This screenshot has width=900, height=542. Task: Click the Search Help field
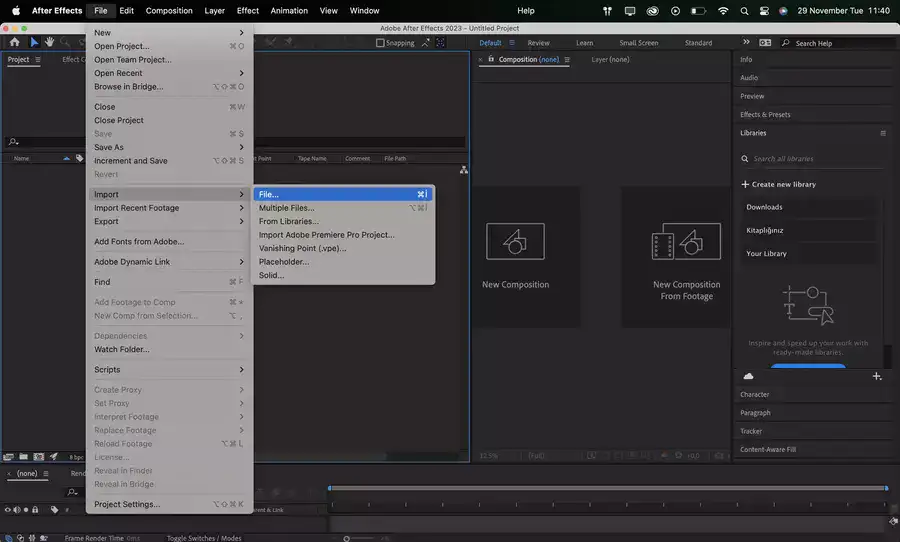click(840, 43)
